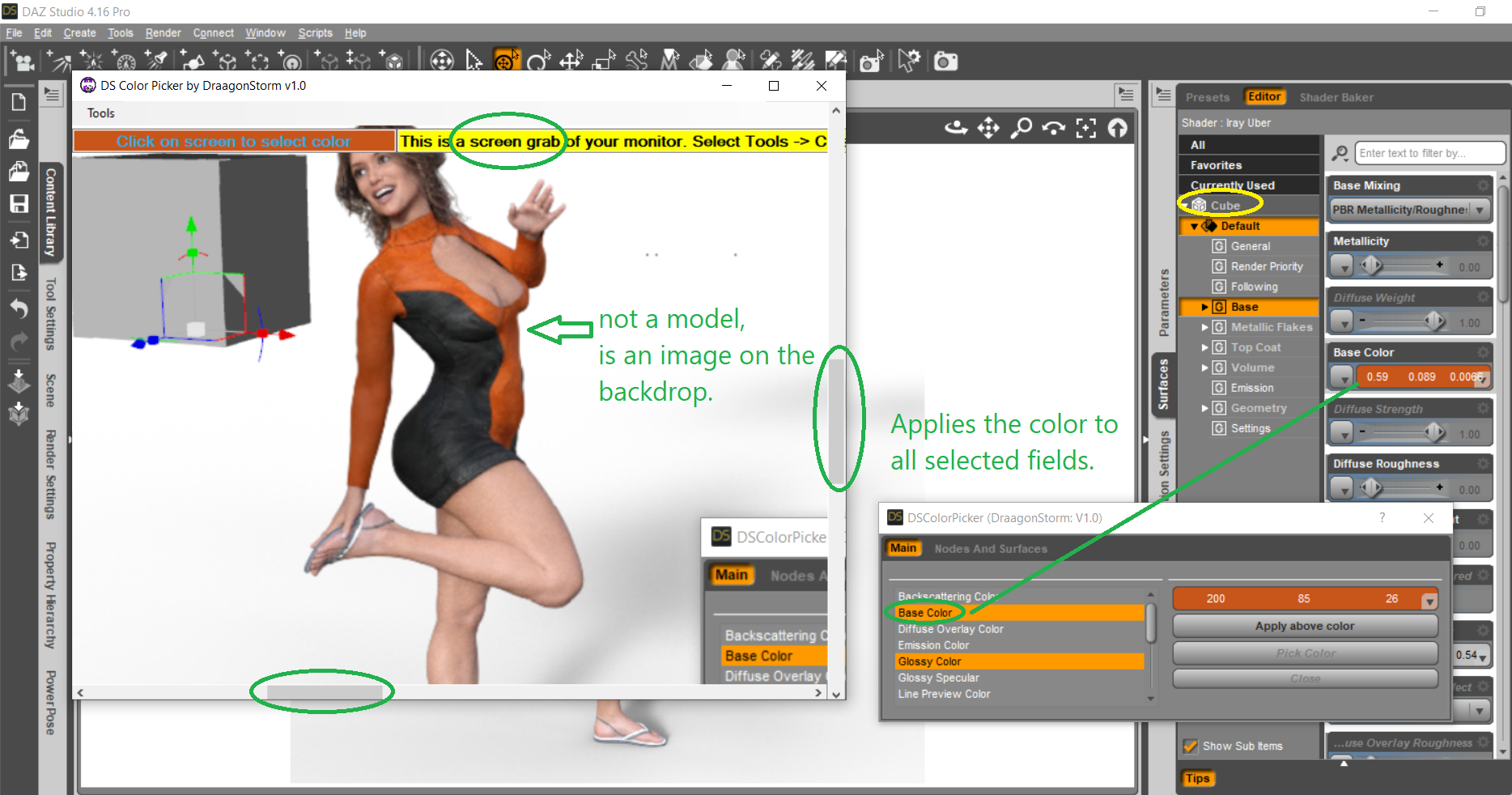Click the Save disk icon in sidebar
Screen dimensions: 1512x795
pyautogui.click(x=19, y=203)
